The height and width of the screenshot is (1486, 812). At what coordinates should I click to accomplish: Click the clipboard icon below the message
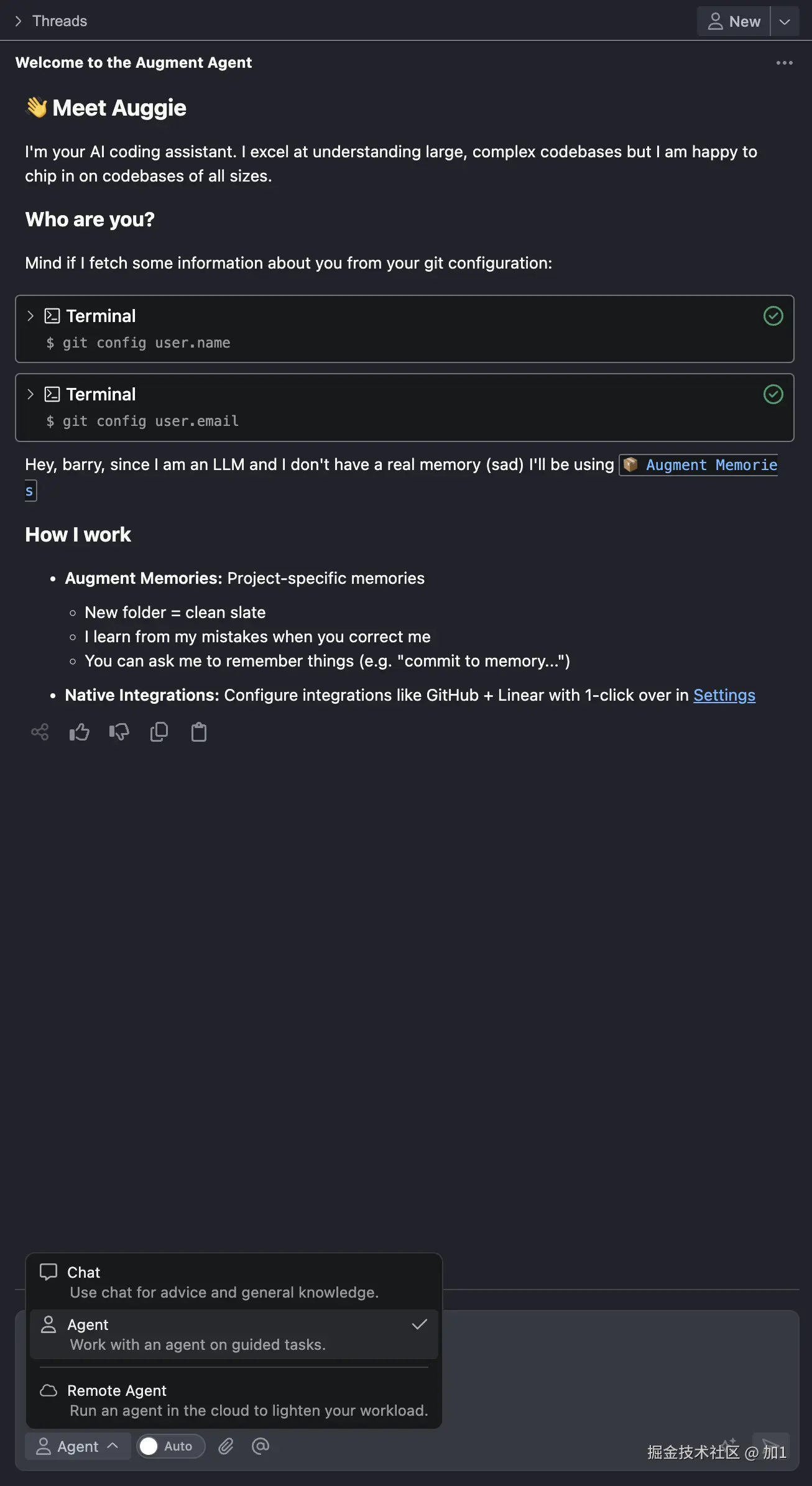tap(199, 732)
